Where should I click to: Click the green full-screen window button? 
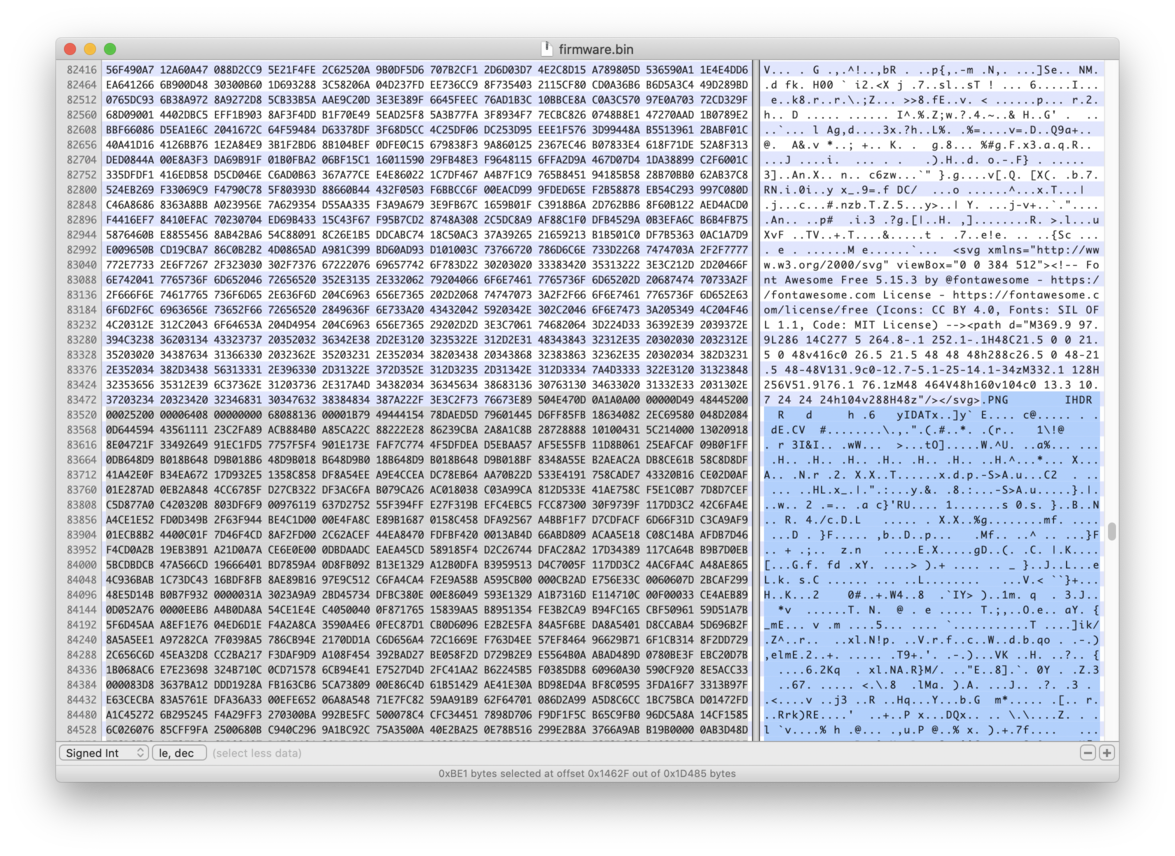point(110,49)
